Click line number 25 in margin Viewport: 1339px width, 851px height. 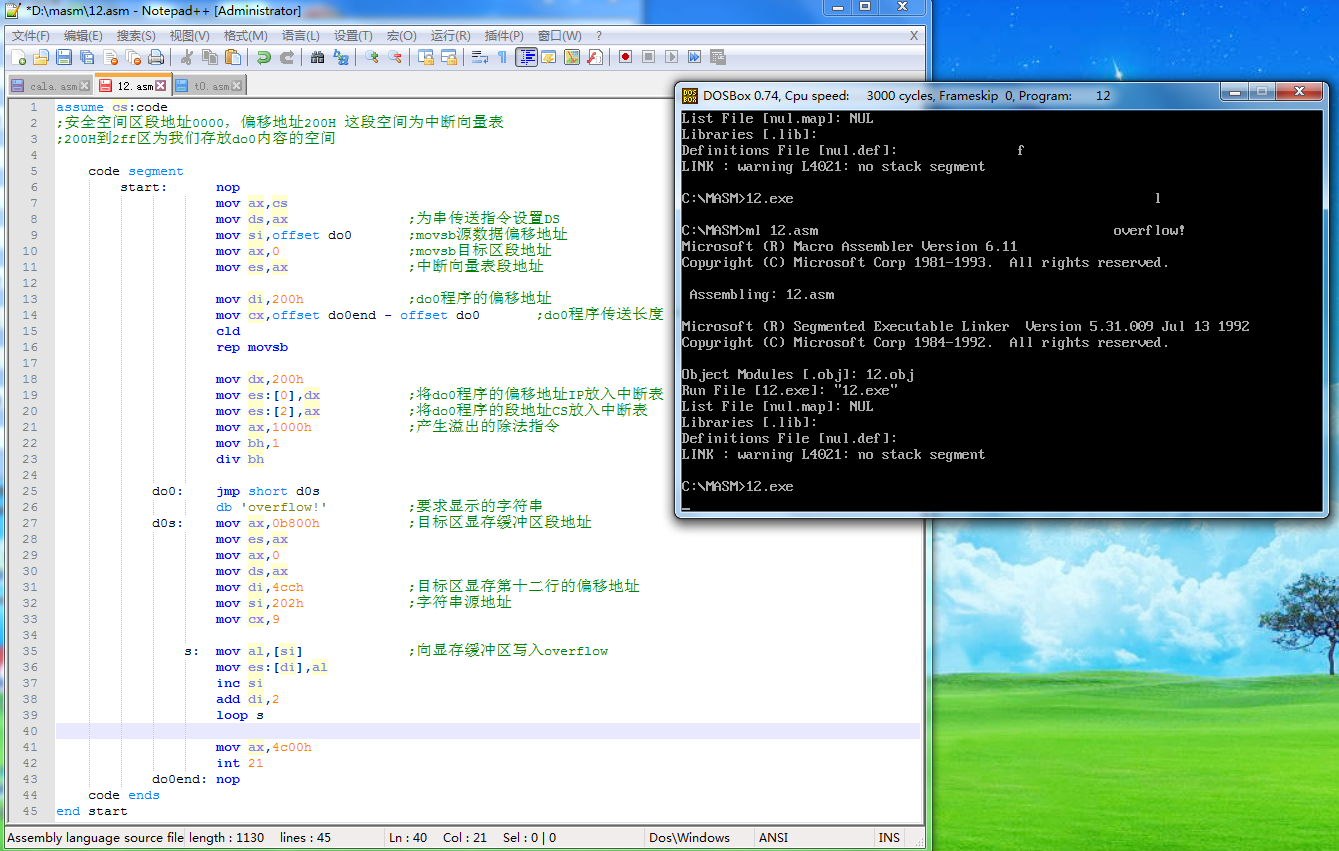pyautogui.click(x=30, y=491)
